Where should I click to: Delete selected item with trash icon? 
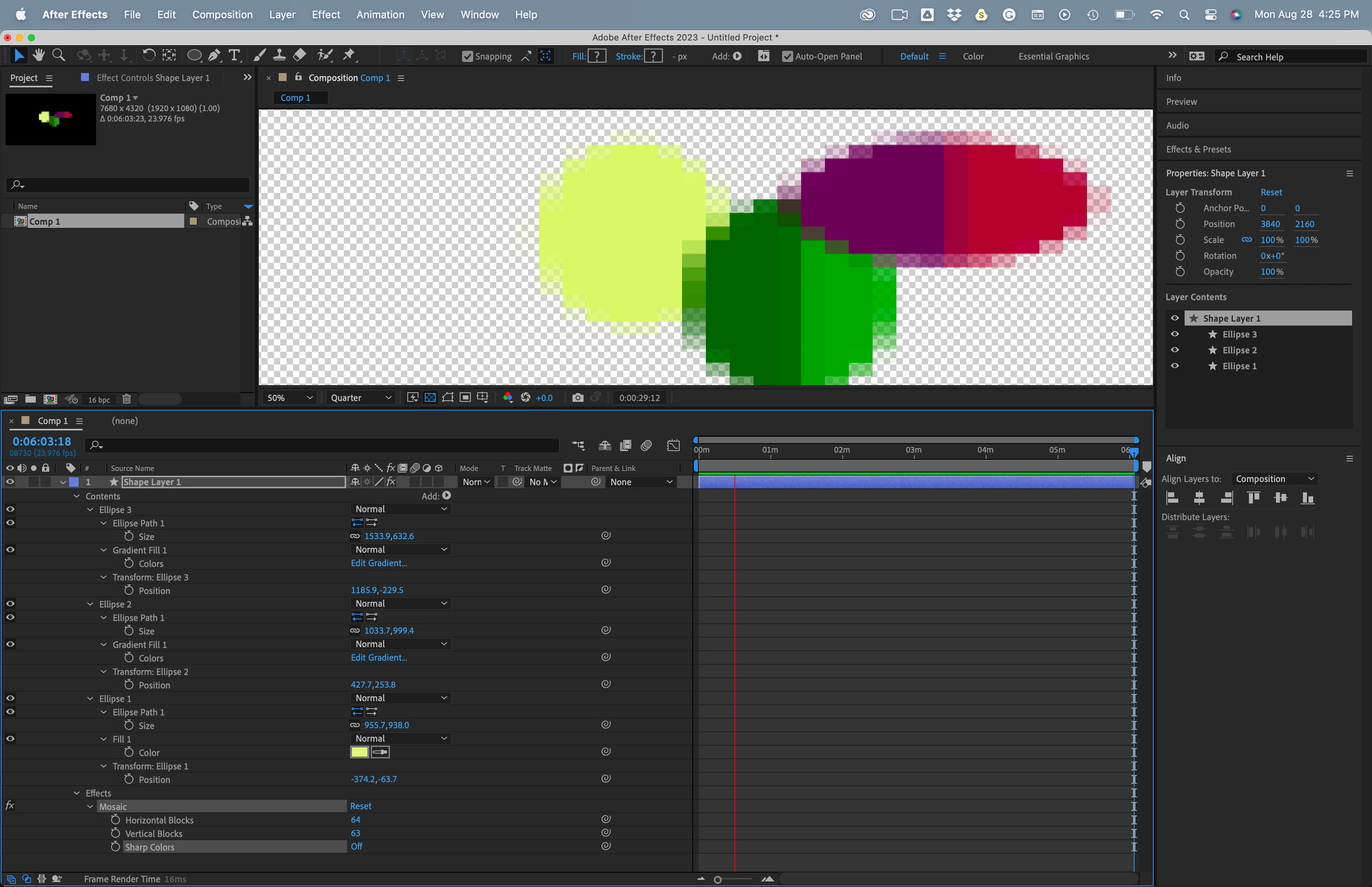(127, 399)
